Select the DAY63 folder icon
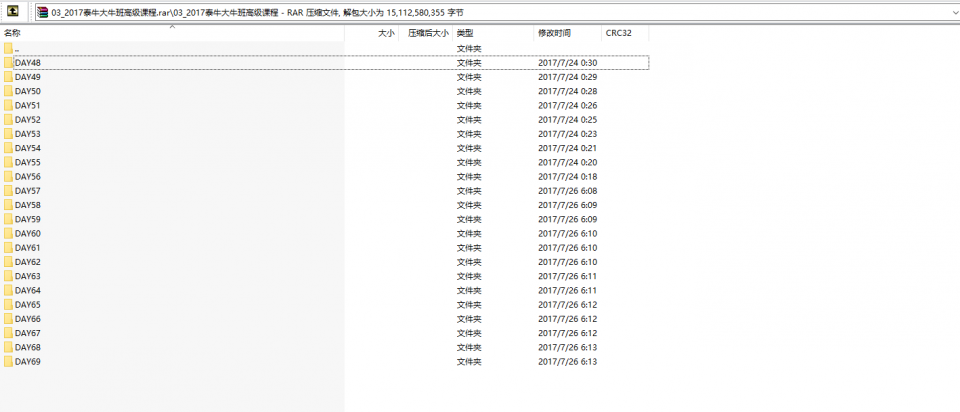The height and width of the screenshot is (412, 960). (8, 276)
